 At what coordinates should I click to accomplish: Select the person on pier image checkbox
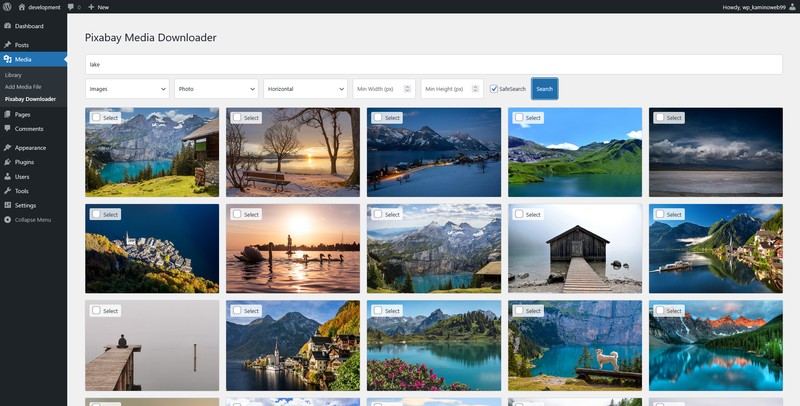pos(95,310)
